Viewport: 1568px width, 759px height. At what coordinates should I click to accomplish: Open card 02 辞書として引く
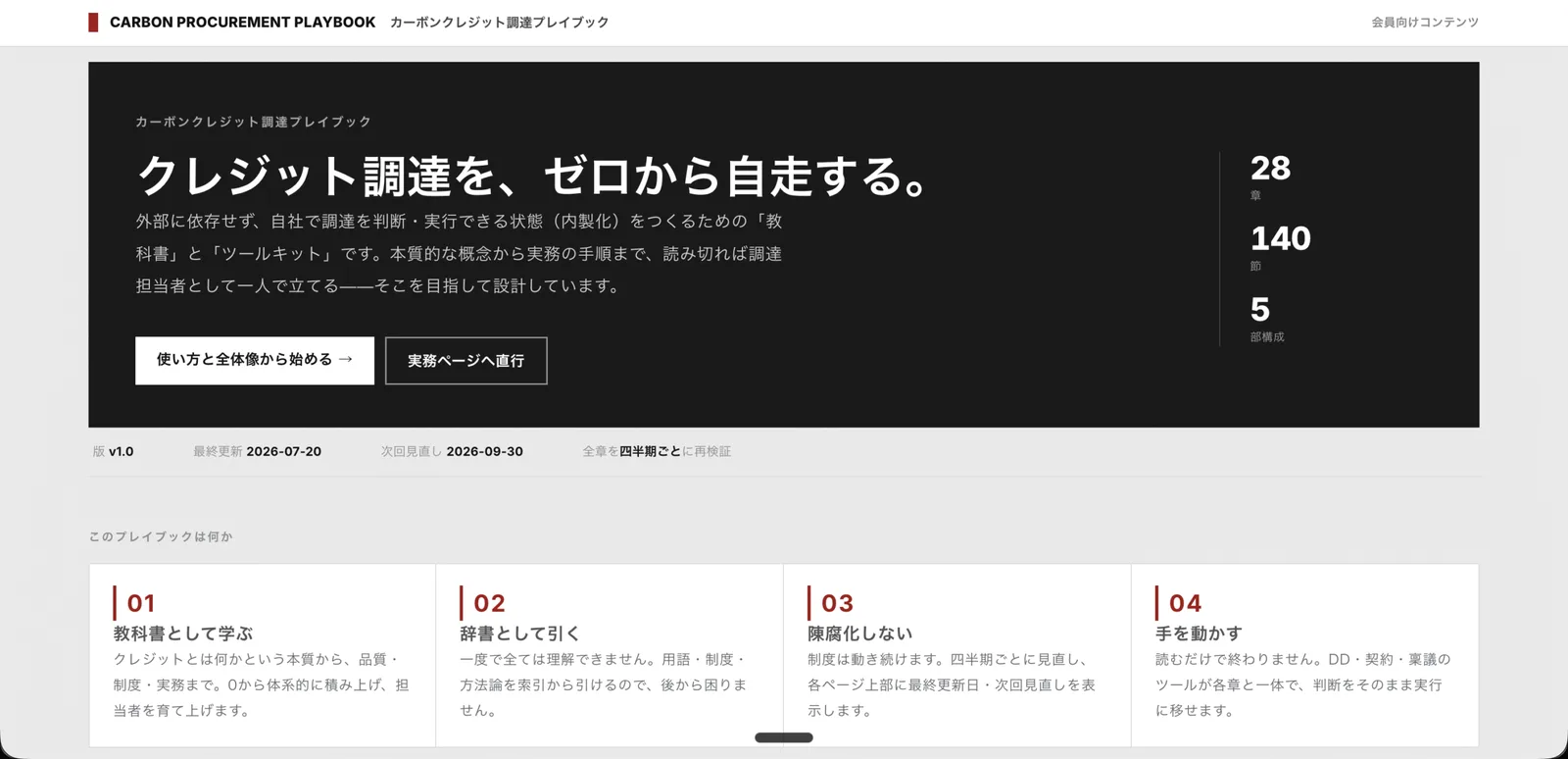point(610,655)
